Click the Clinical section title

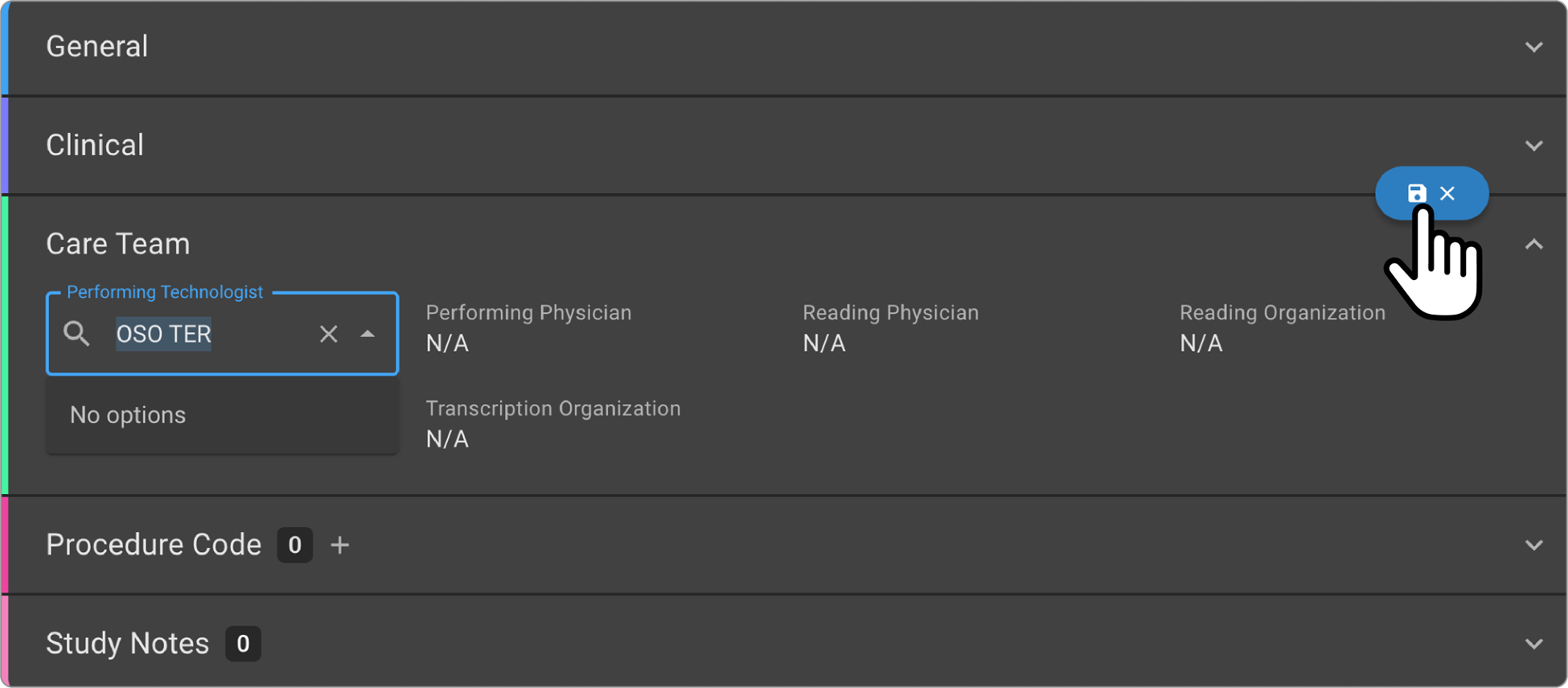(95, 146)
